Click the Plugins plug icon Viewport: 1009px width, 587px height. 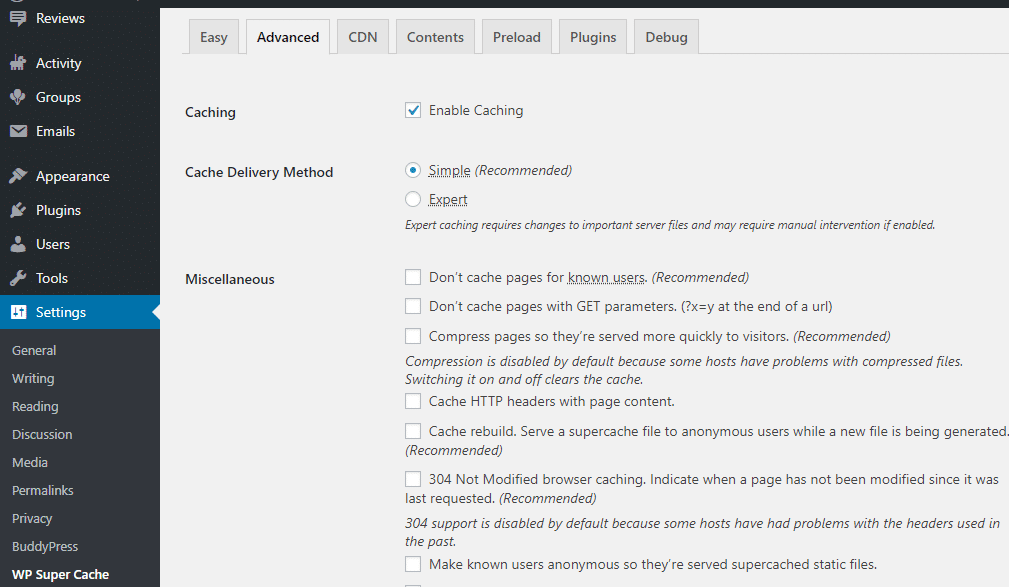tap(18, 210)
